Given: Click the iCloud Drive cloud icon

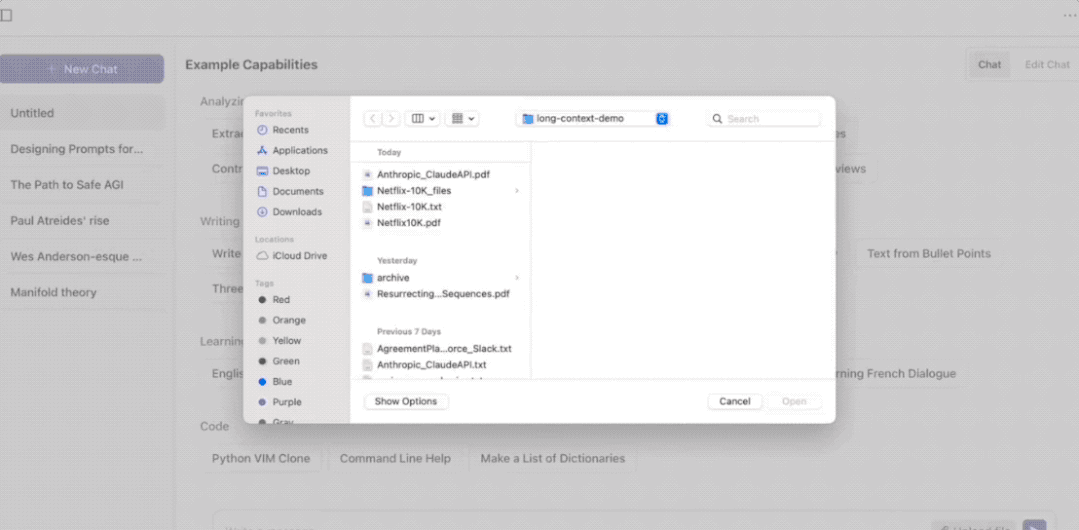Looking at the screenshot, I should pos(262,255).
